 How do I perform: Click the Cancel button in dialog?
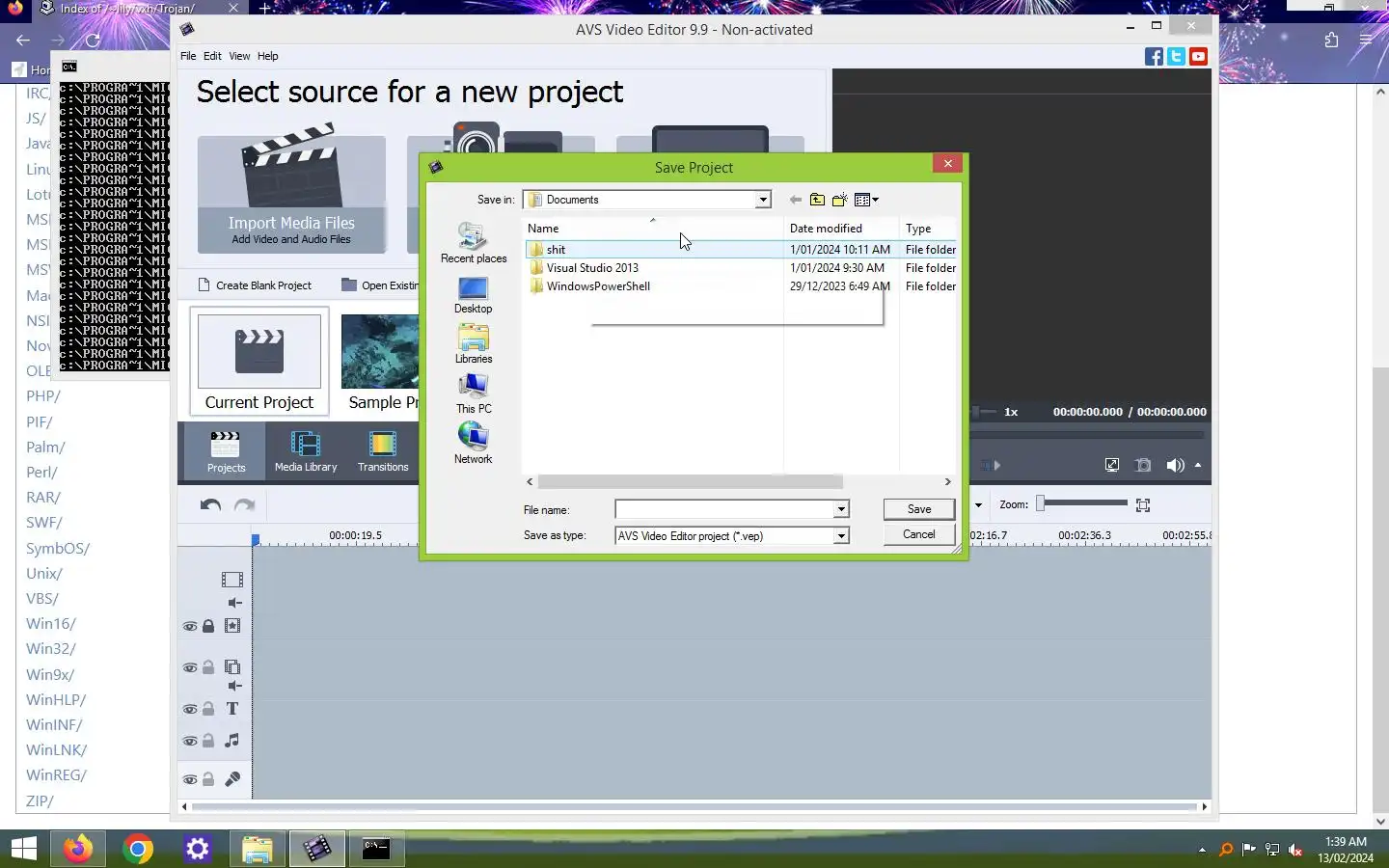click(919, 534)
